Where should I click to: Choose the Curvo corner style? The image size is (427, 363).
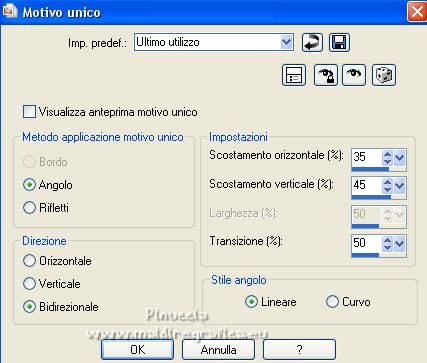coord(332,302)
